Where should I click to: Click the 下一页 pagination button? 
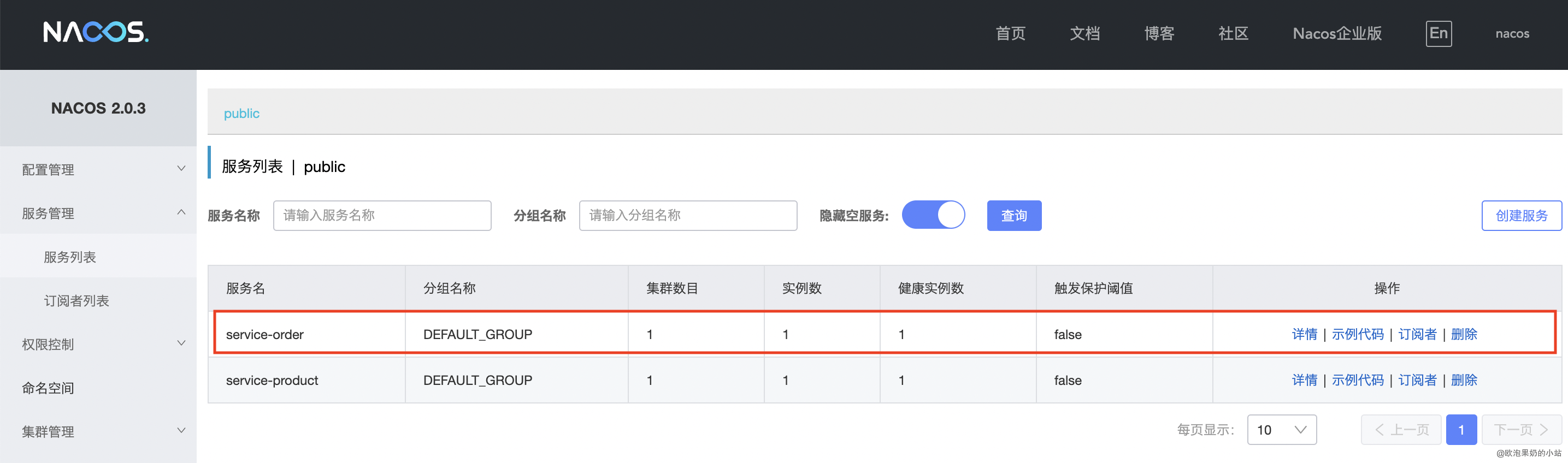point(1521,430)
